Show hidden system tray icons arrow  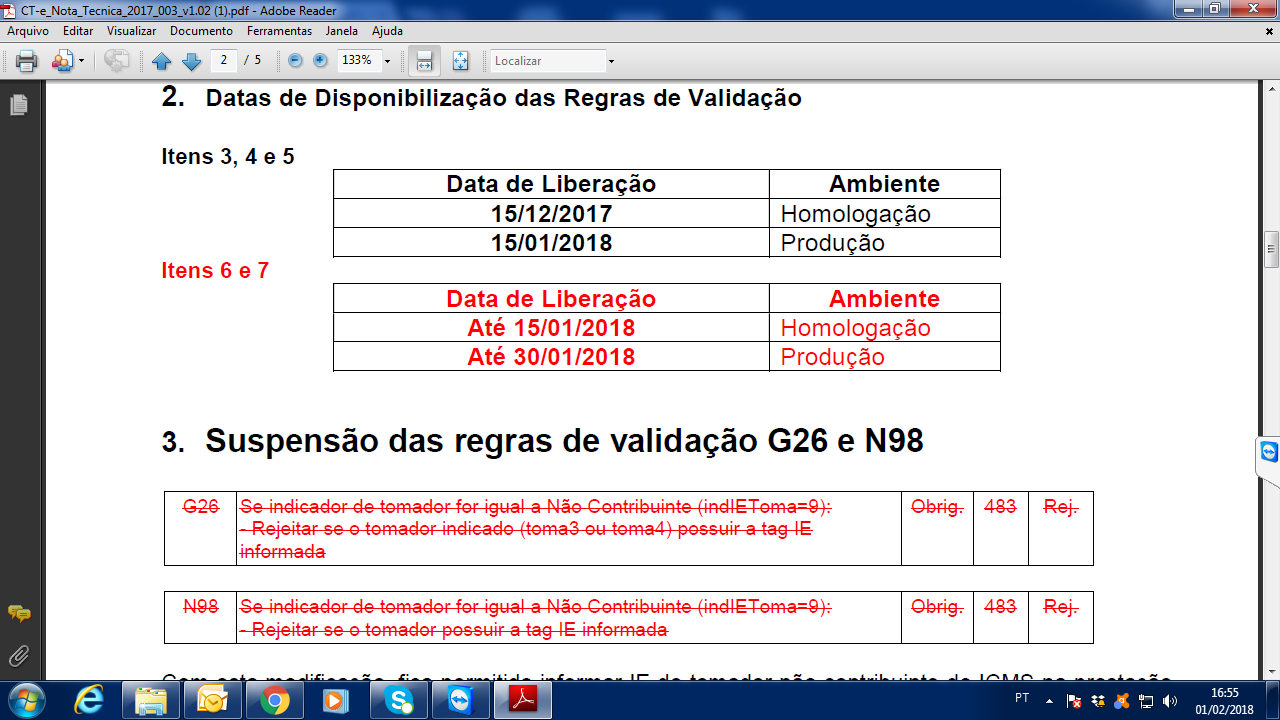point(1048,701)
